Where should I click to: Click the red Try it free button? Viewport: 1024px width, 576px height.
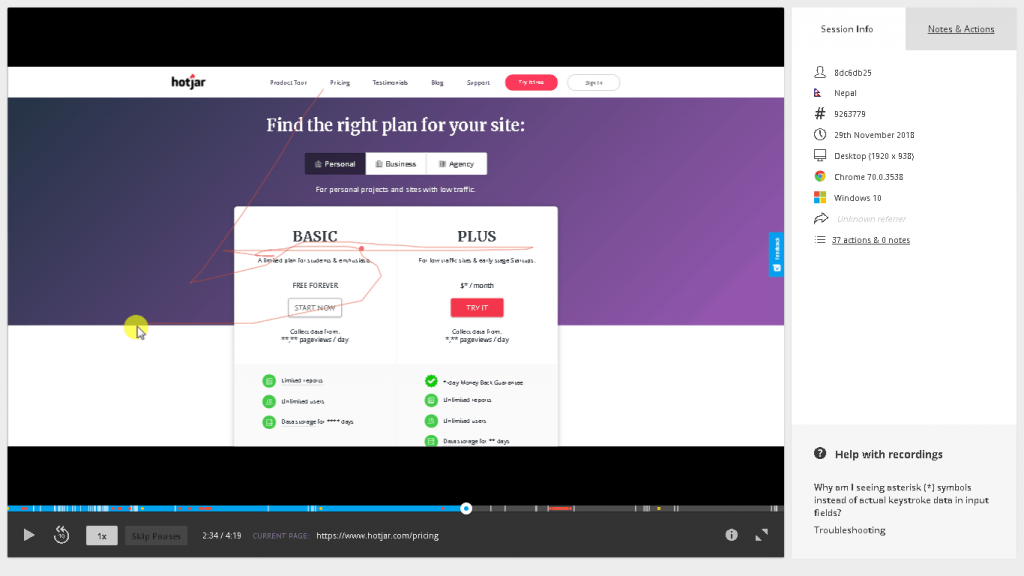pyautogui.click(x=531, y=82)
